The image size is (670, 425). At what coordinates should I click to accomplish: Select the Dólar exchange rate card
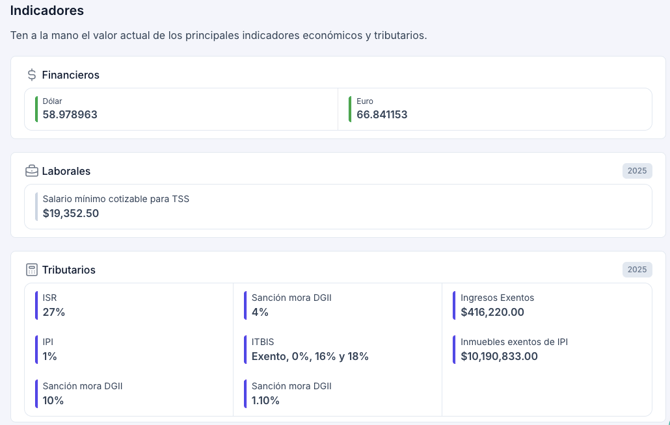pos(182,109)
